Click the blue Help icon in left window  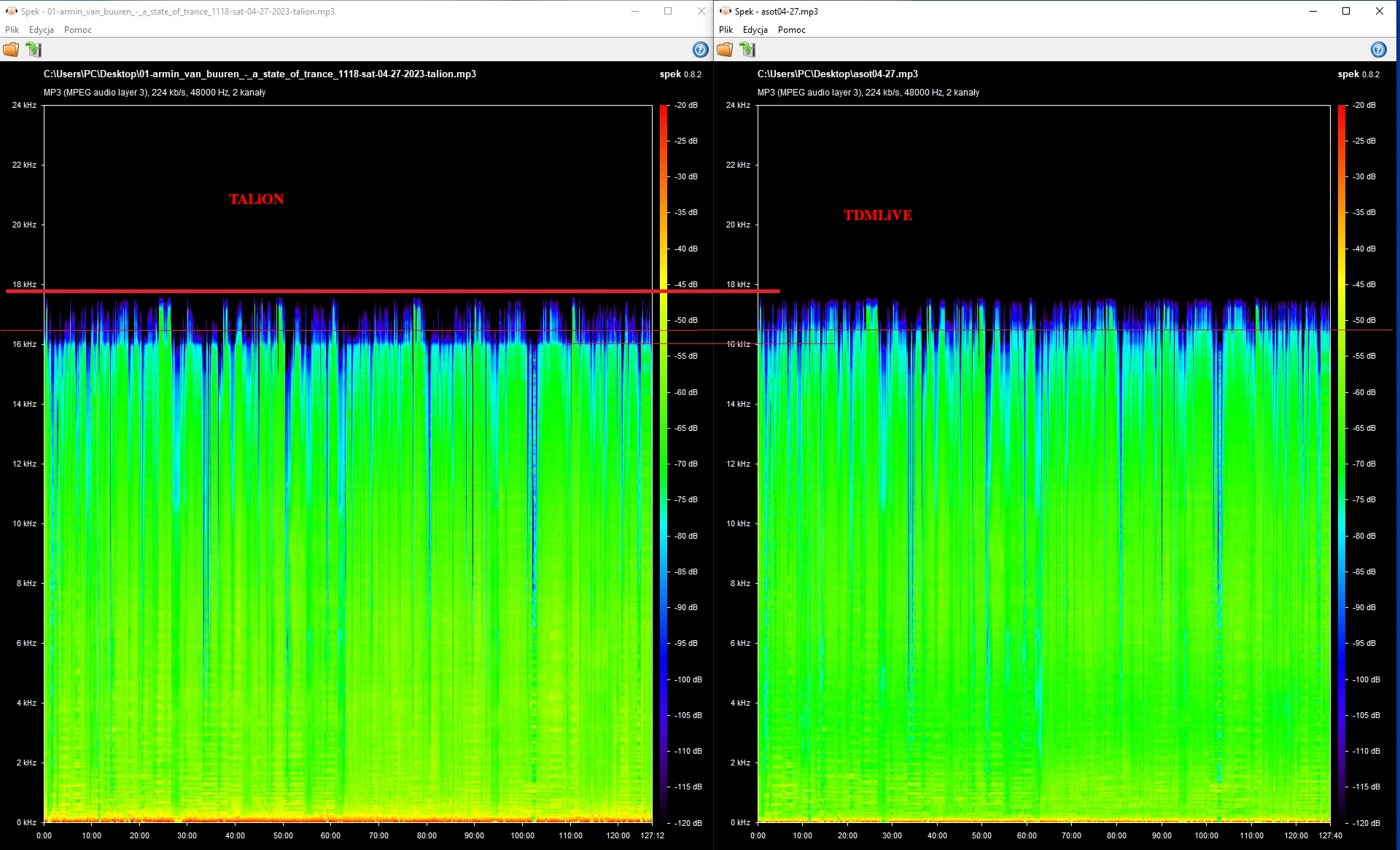click(x=700, y=50)
